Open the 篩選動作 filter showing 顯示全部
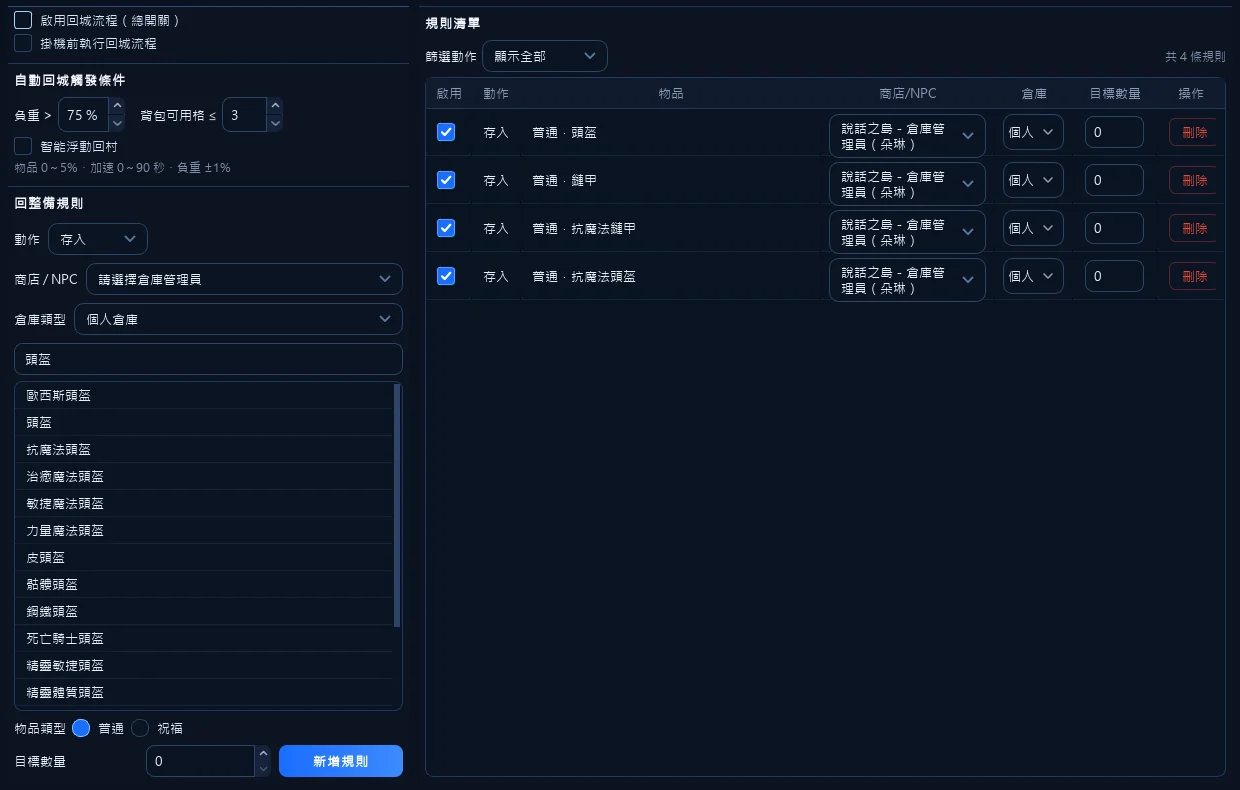1240x790 pixels. click(545, 56)
